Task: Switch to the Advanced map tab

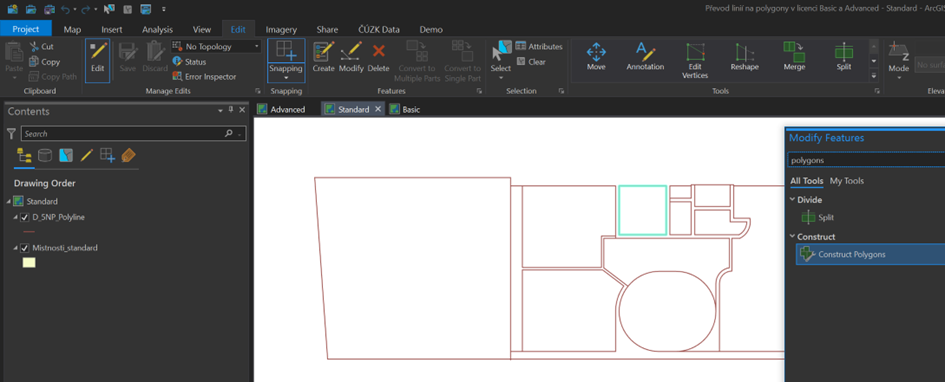Action: coord(281,110)
